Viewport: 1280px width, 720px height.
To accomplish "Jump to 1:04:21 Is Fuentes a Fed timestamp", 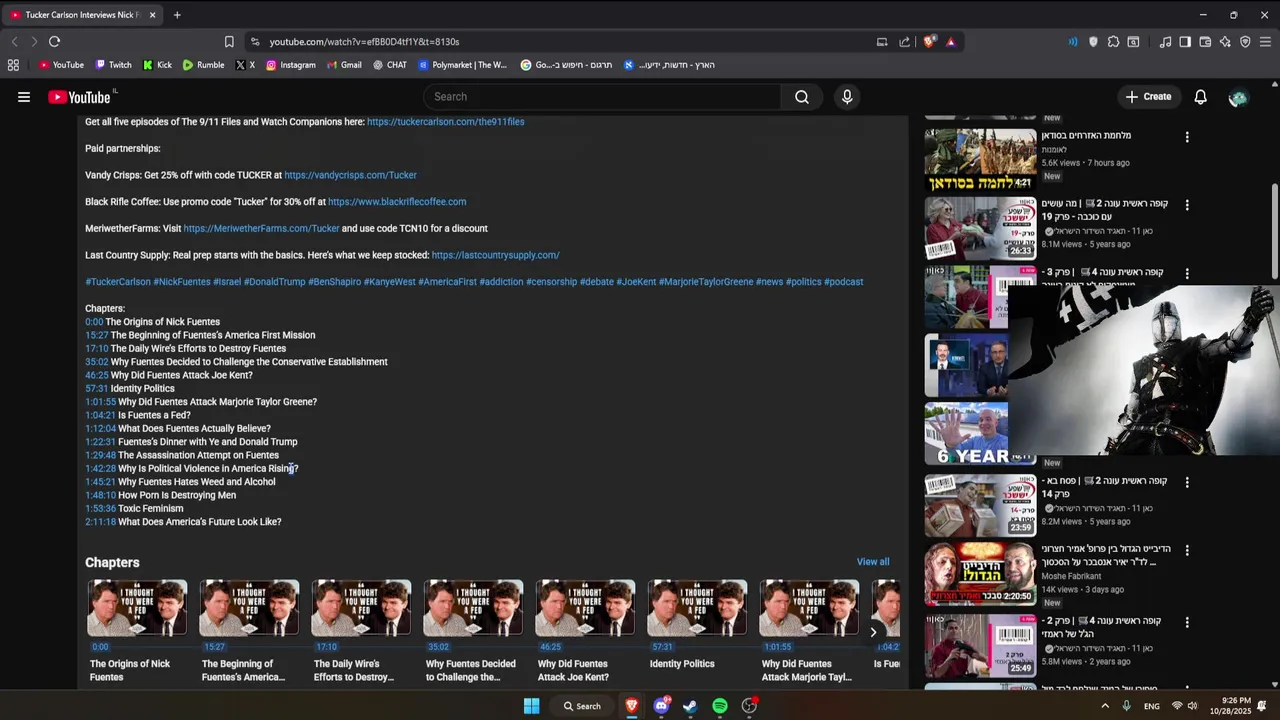I will (100, 415).
